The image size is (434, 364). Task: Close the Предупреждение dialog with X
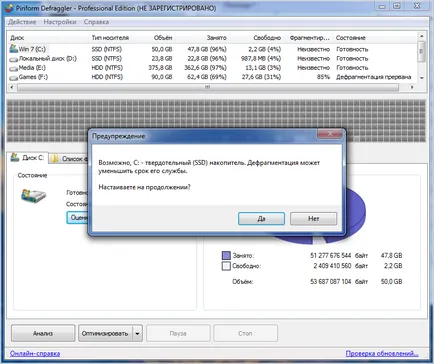coord(330,134)
